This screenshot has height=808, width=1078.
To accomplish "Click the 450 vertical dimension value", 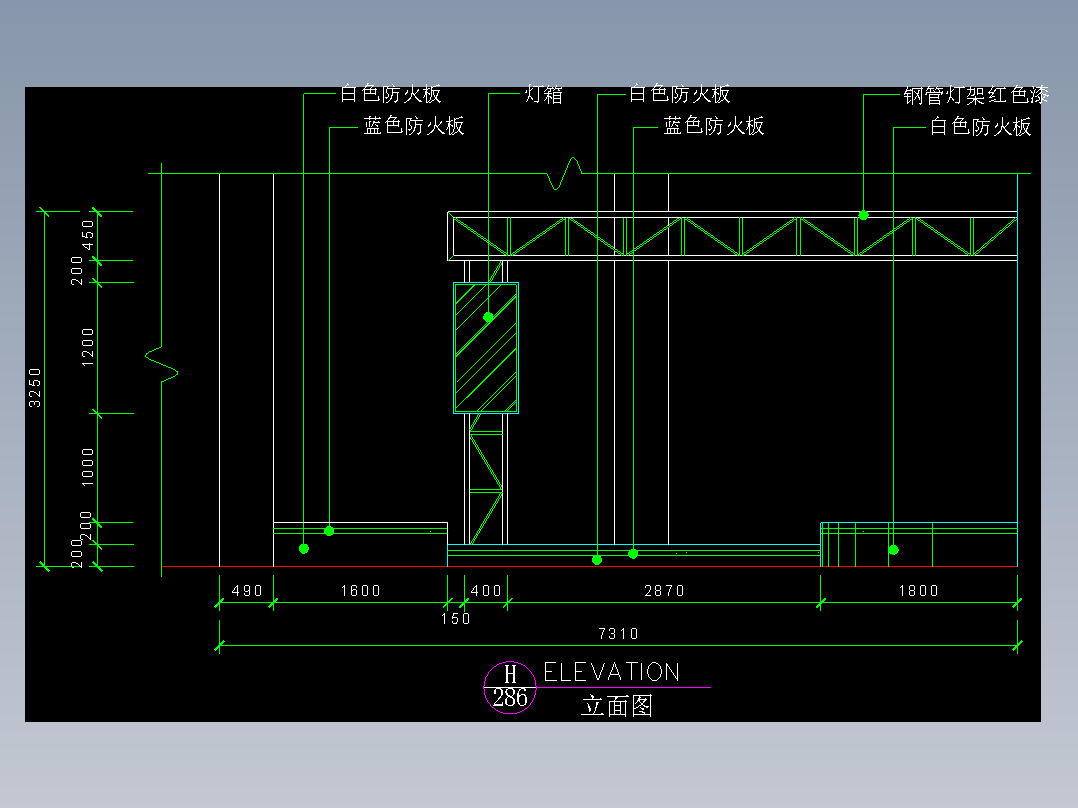I will [x=87, y=234].
